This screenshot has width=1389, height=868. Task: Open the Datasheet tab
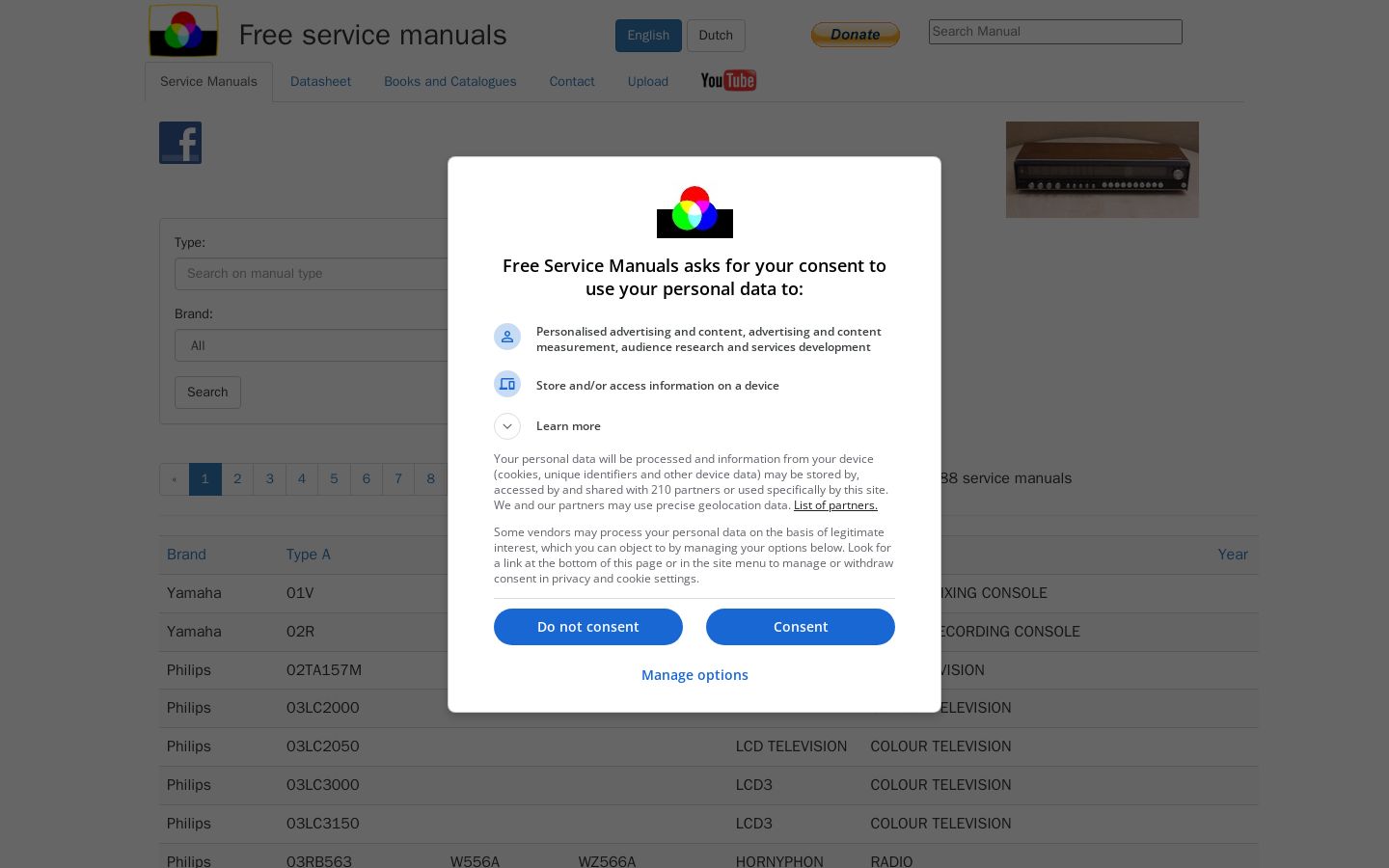click(x=320, y=82)
